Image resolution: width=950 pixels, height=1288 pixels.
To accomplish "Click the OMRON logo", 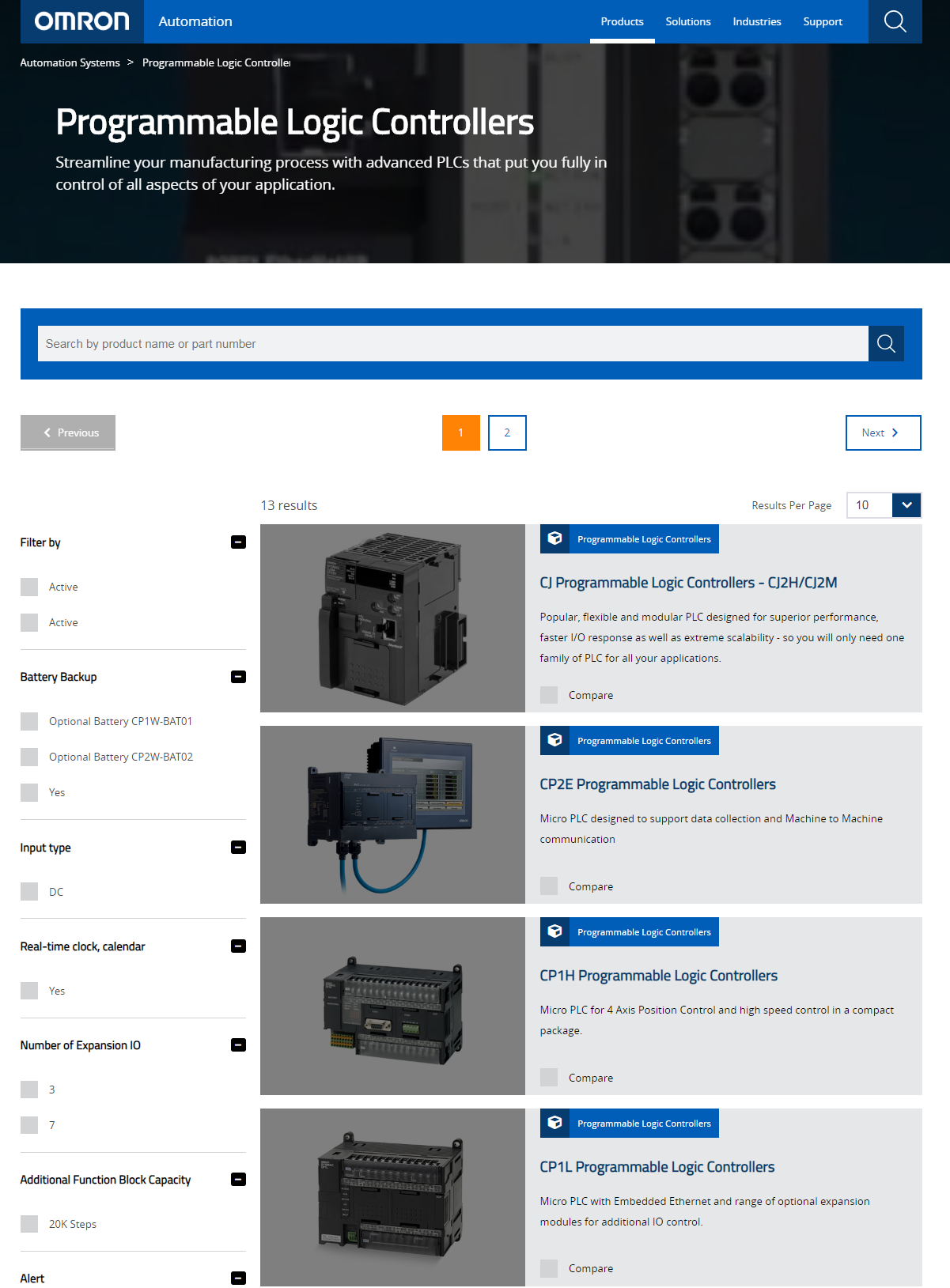I will [81, 21].
